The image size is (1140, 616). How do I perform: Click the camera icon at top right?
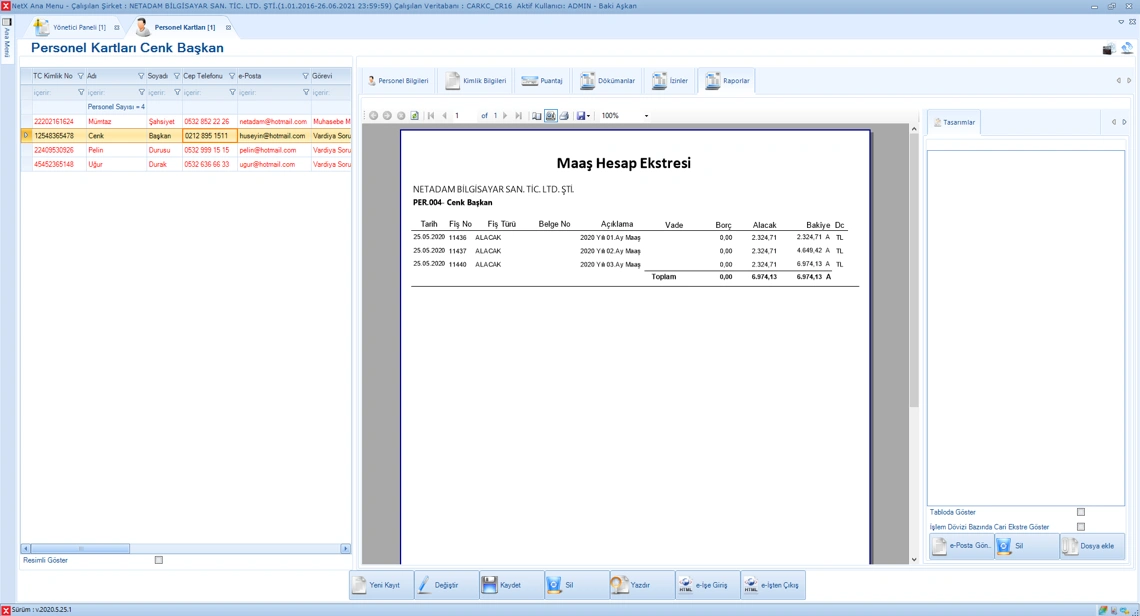(x=1108, y=49)
